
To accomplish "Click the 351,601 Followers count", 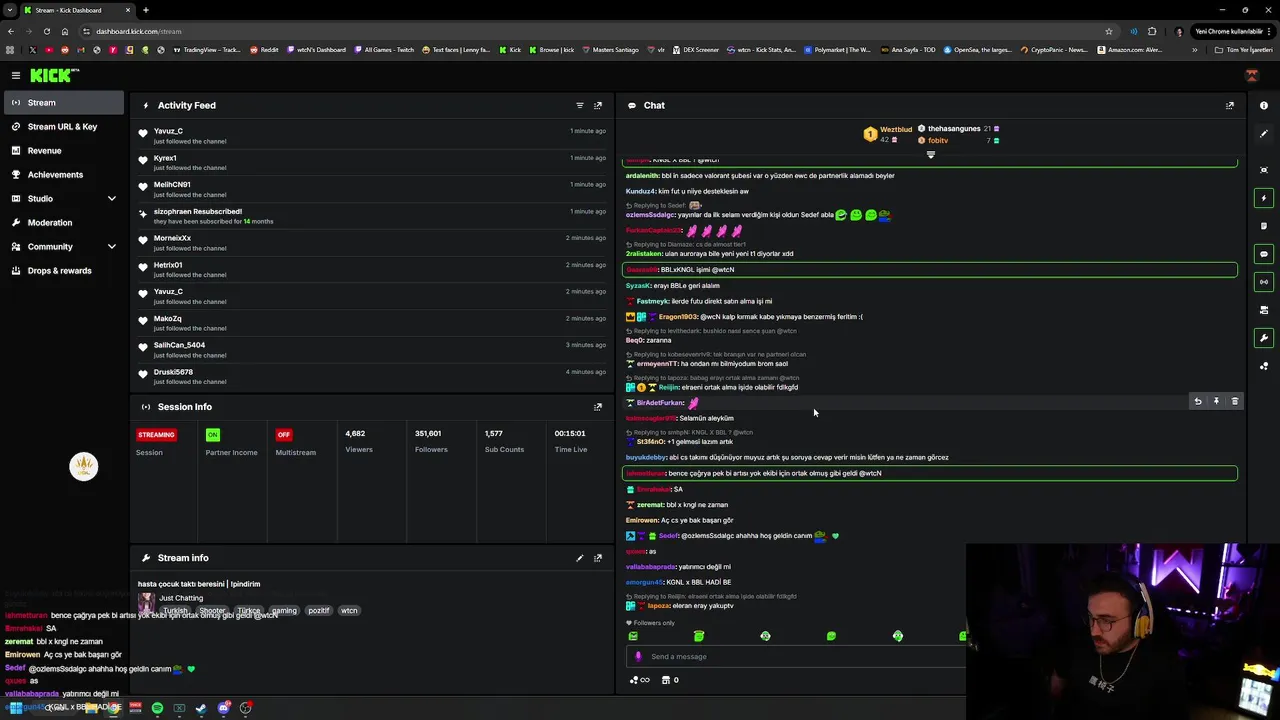I will pos(428,434).
